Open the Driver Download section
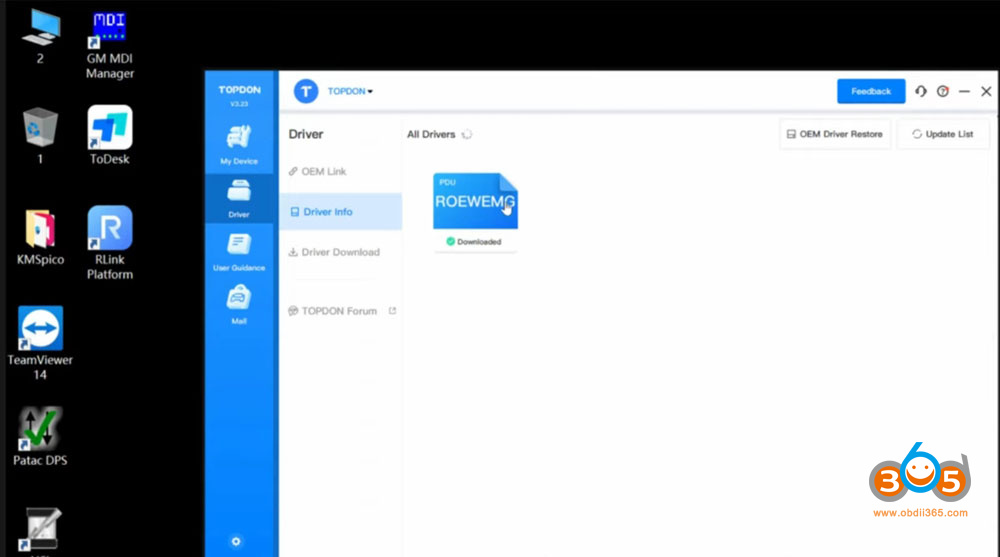 [340, 252]
